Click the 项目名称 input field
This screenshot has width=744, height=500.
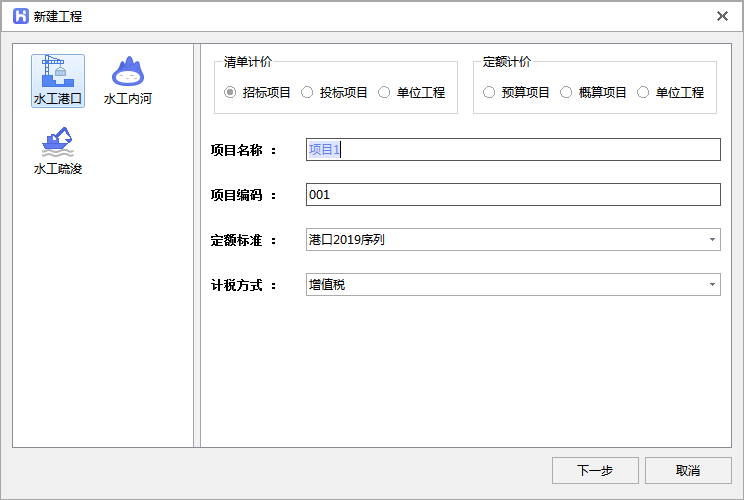(513, 149)
